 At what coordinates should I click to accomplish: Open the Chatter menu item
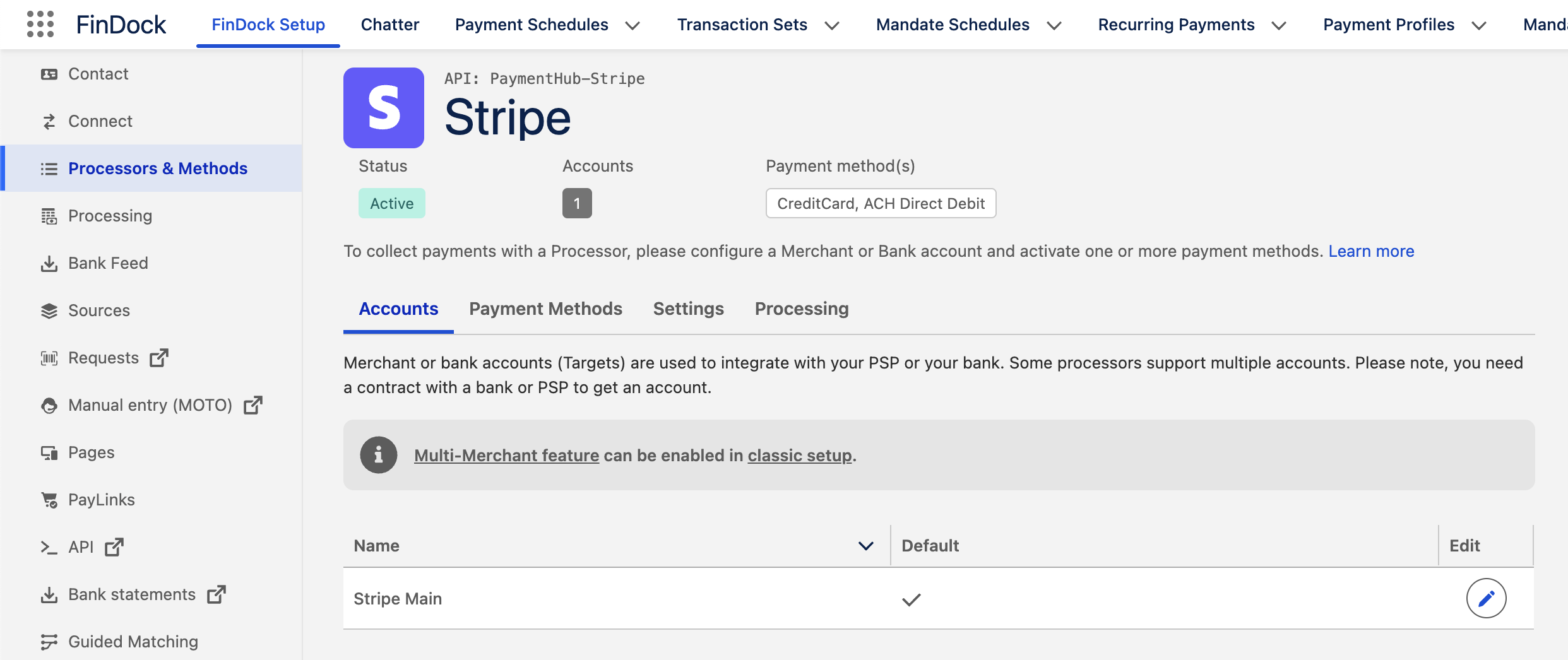click(389, 24)
